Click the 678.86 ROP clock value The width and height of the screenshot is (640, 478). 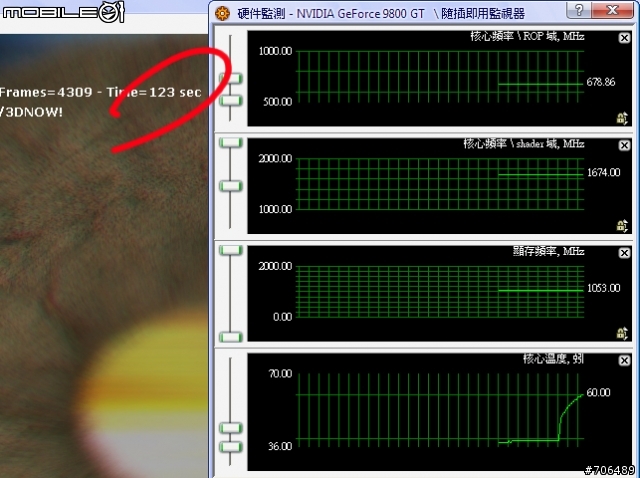601,82
